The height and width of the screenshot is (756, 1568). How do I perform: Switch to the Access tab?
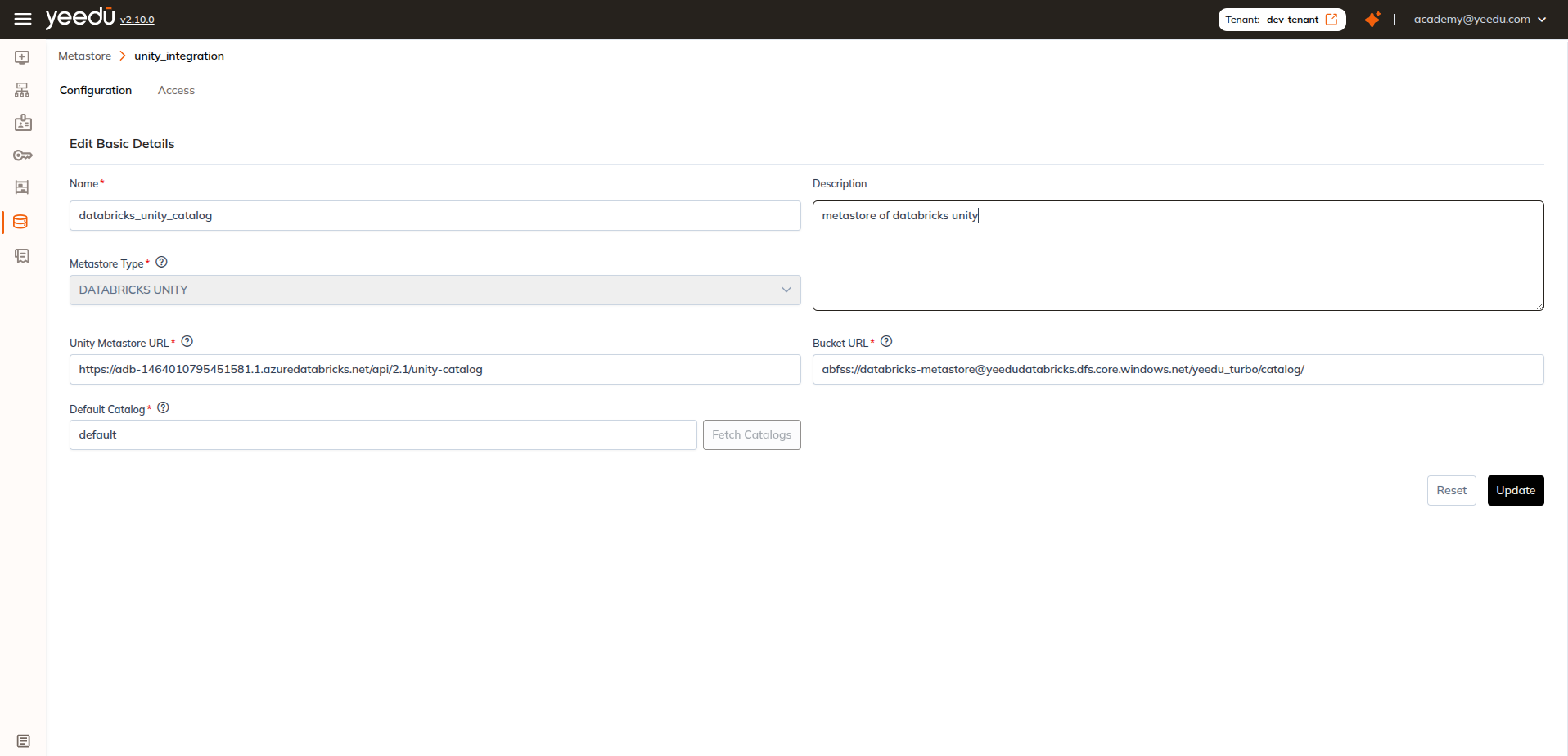[176, 90]
